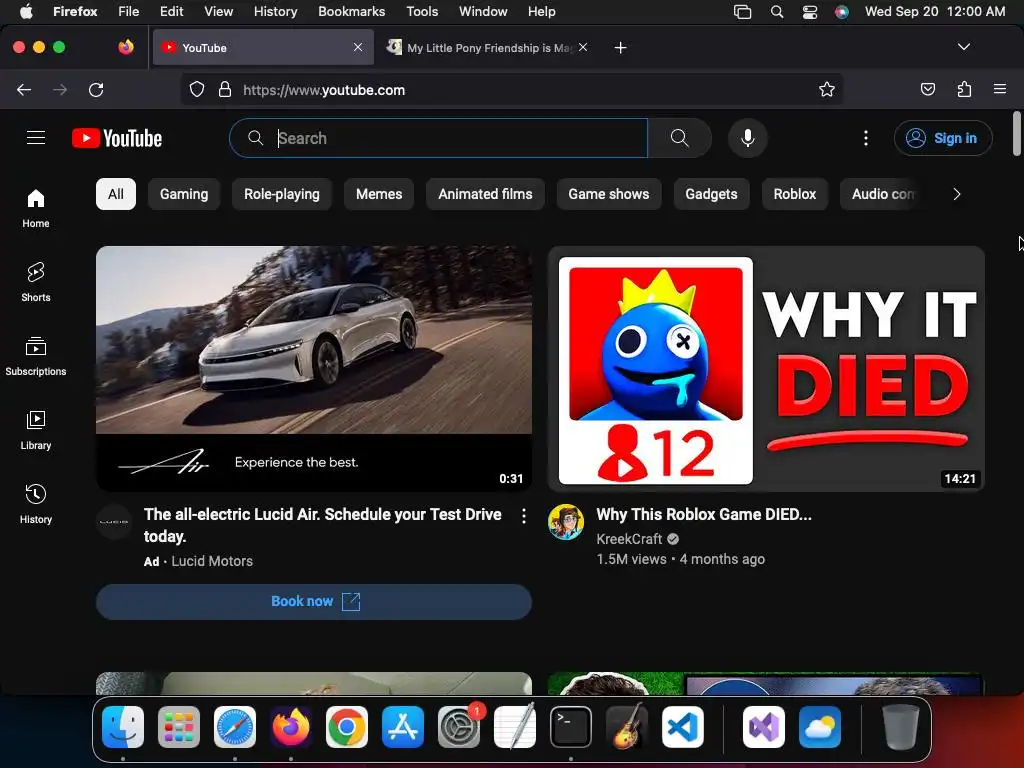This screenshot has width=1024, height=768.
Task: Open Firefox extensions puzzle icon
Action: point(964,89)
